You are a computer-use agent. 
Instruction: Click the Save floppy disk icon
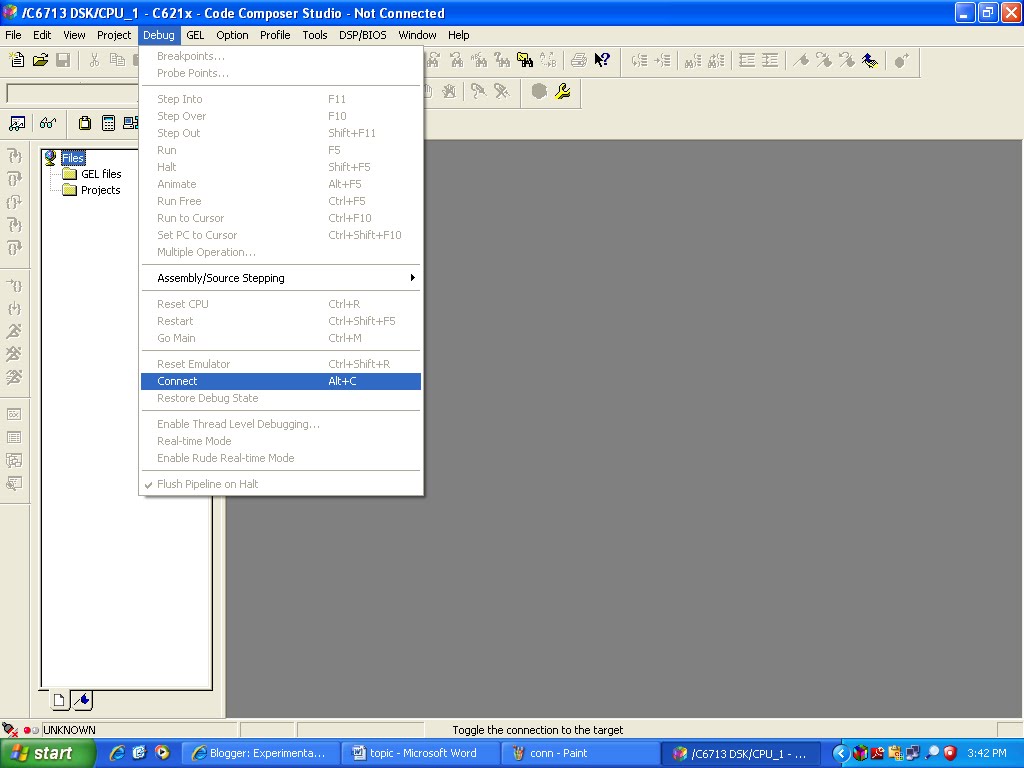click(x=63, y=61)
